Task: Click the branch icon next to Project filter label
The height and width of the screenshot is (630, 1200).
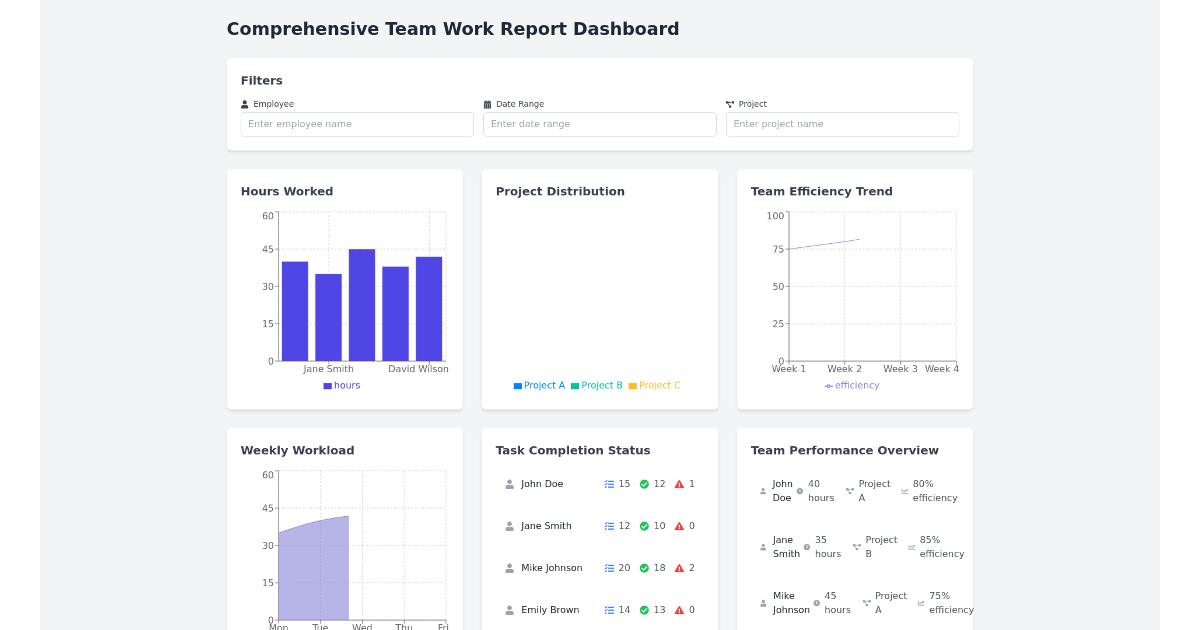Action: pyautogui.click(x=729, y=103)
